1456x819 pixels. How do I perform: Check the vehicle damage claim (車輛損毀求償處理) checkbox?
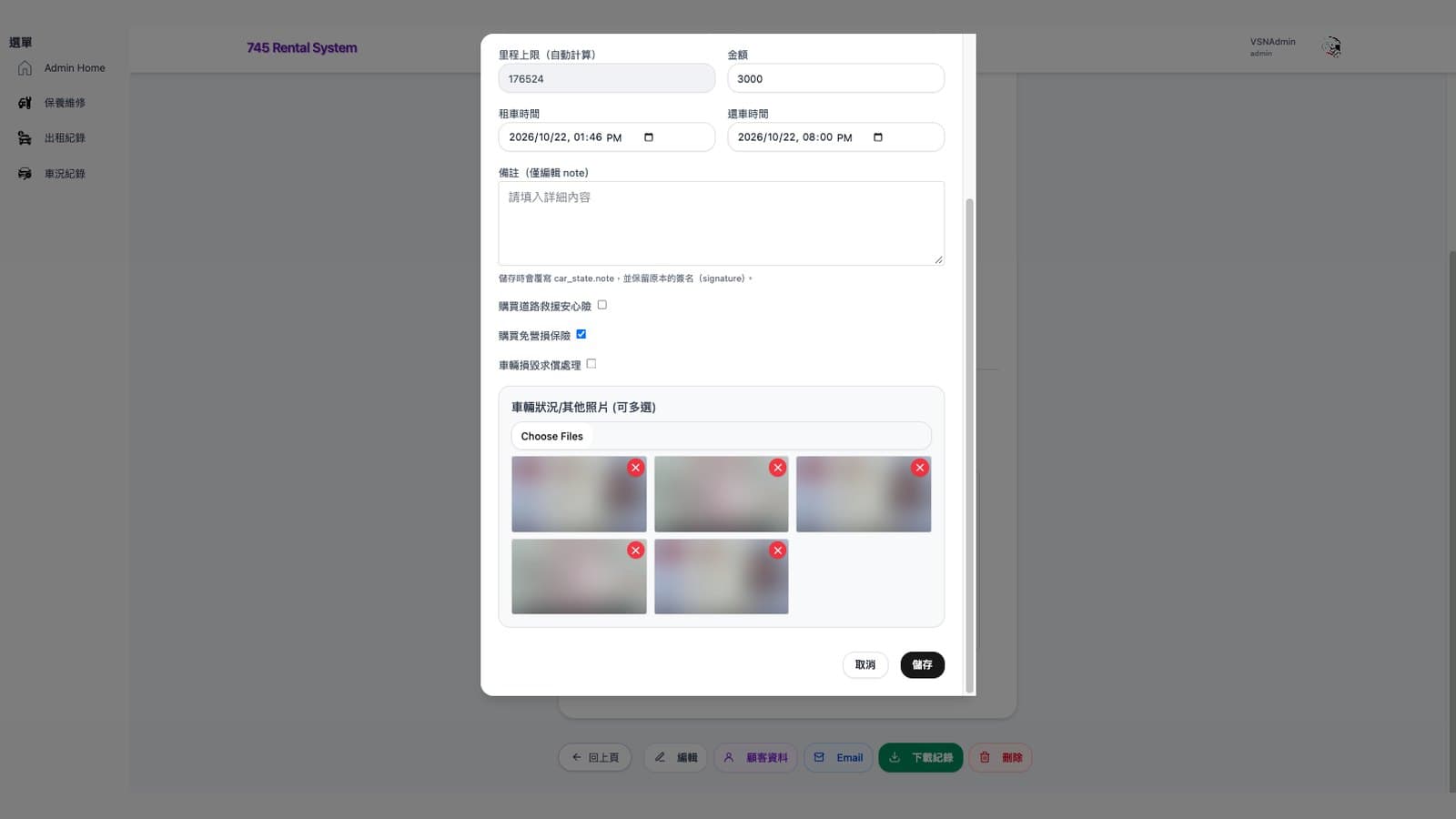point(591,364)
